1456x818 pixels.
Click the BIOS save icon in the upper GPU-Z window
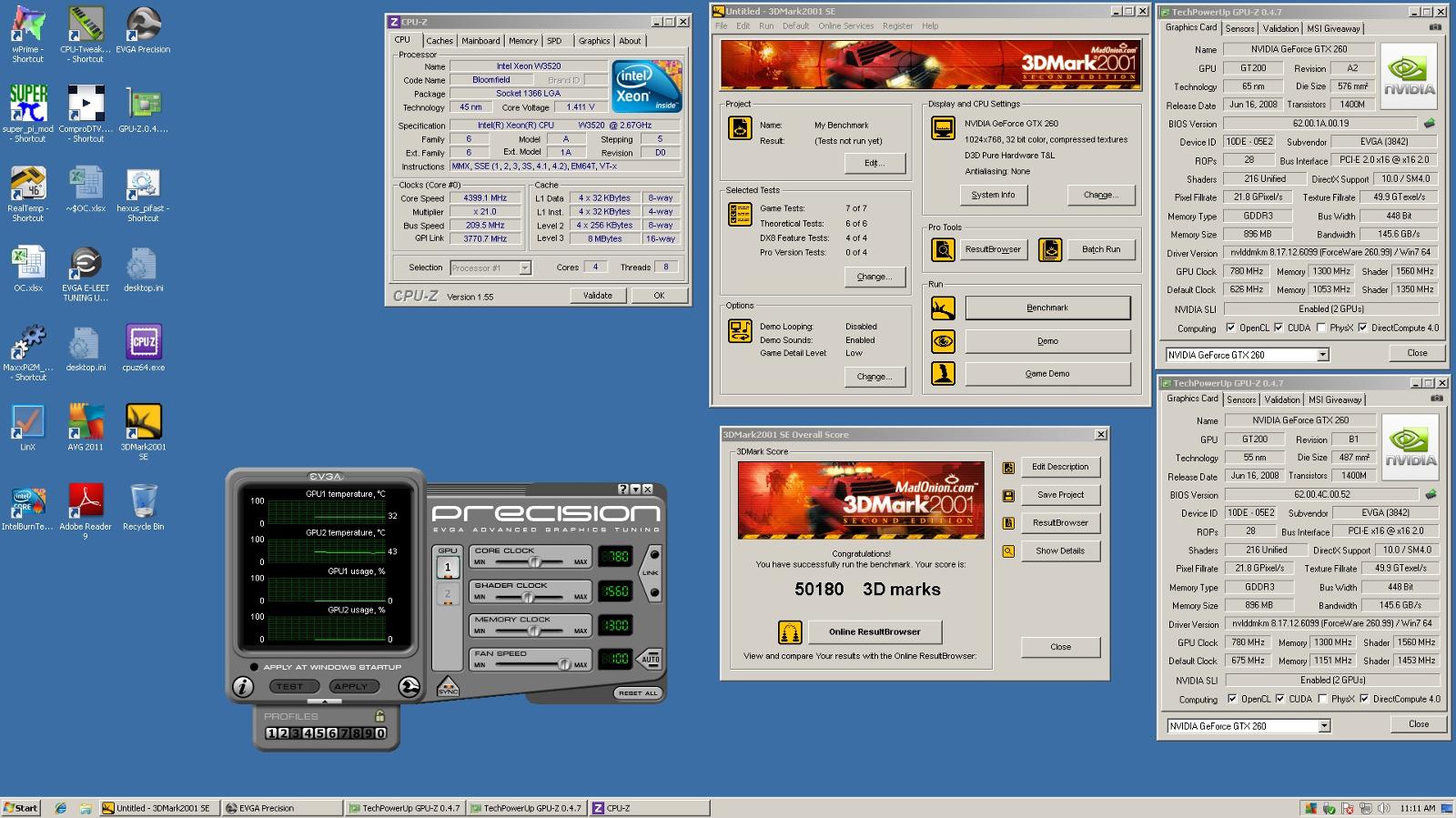pos(1430,123)
